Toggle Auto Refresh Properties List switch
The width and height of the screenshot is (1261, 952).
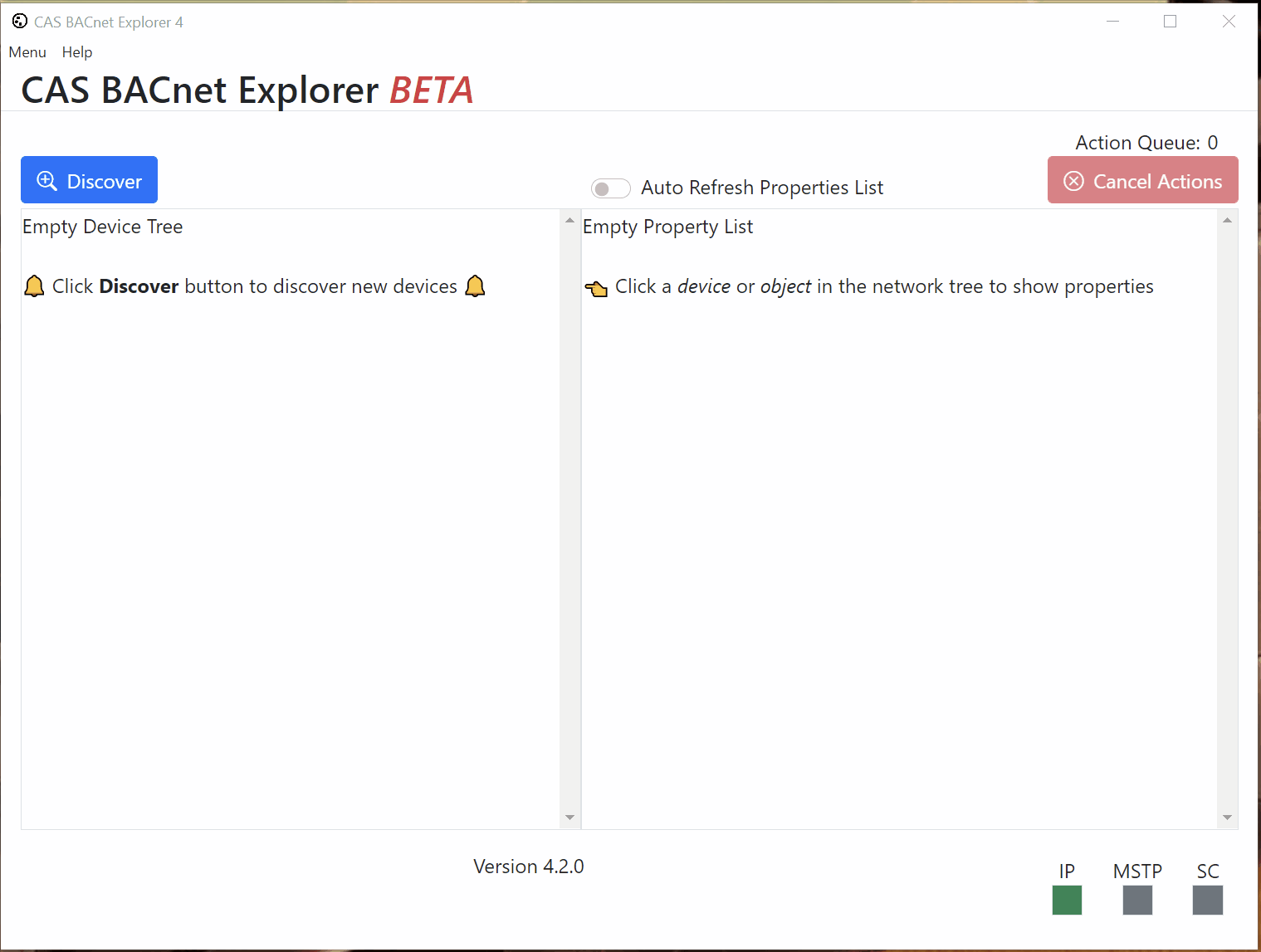coord(610,188)
